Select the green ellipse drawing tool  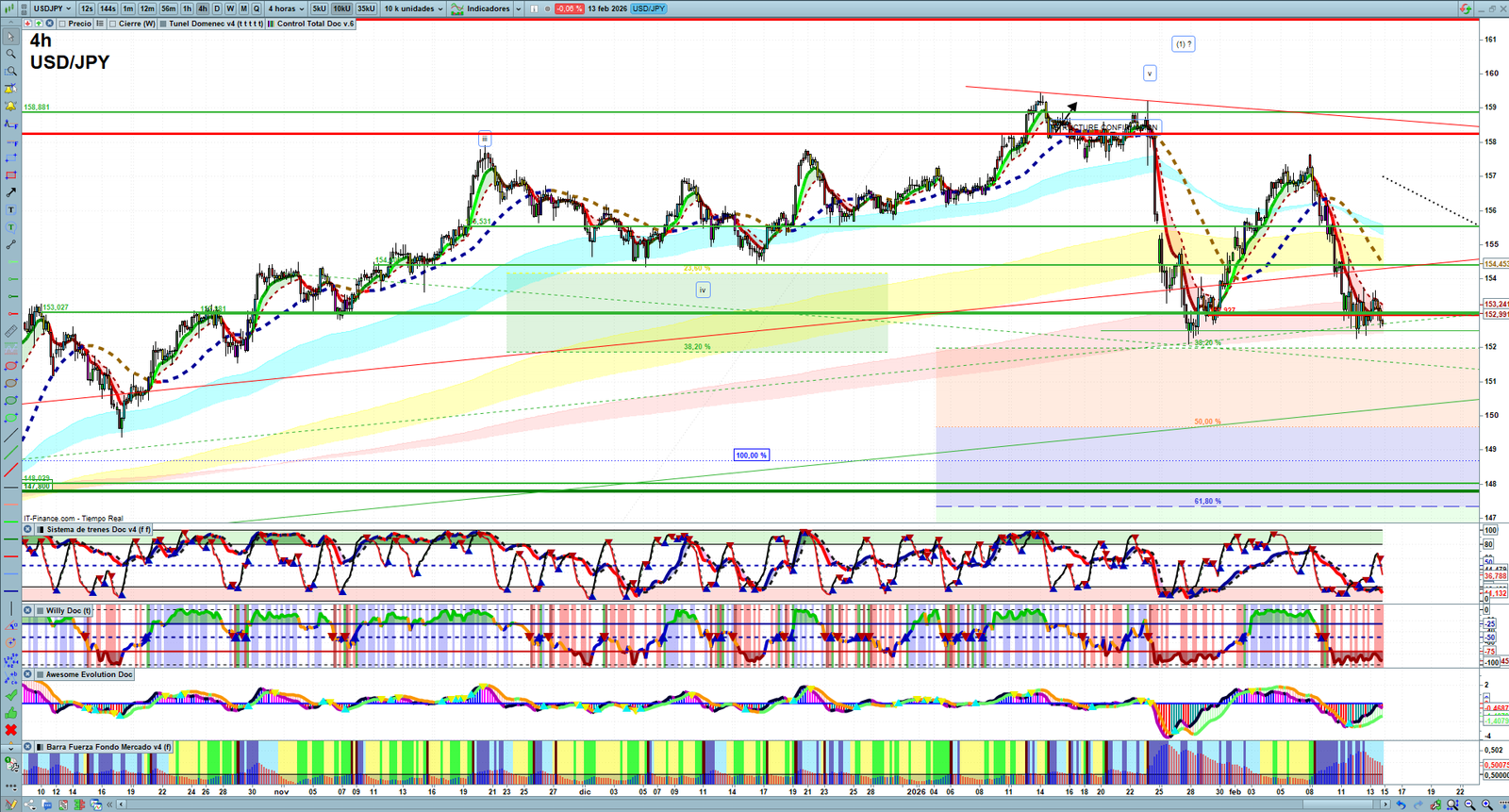[11, 401]
